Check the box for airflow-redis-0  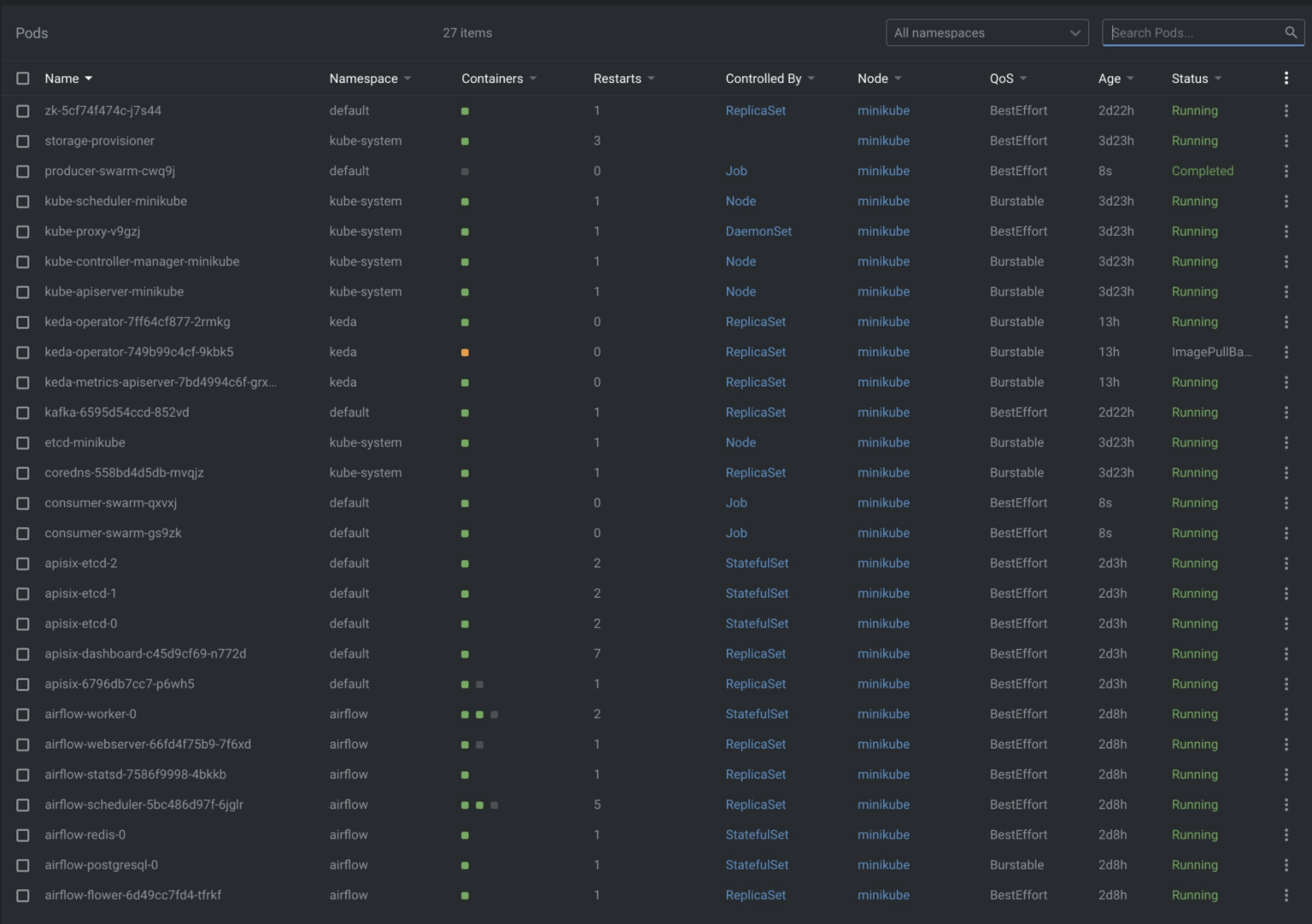(x=23, y=835)
